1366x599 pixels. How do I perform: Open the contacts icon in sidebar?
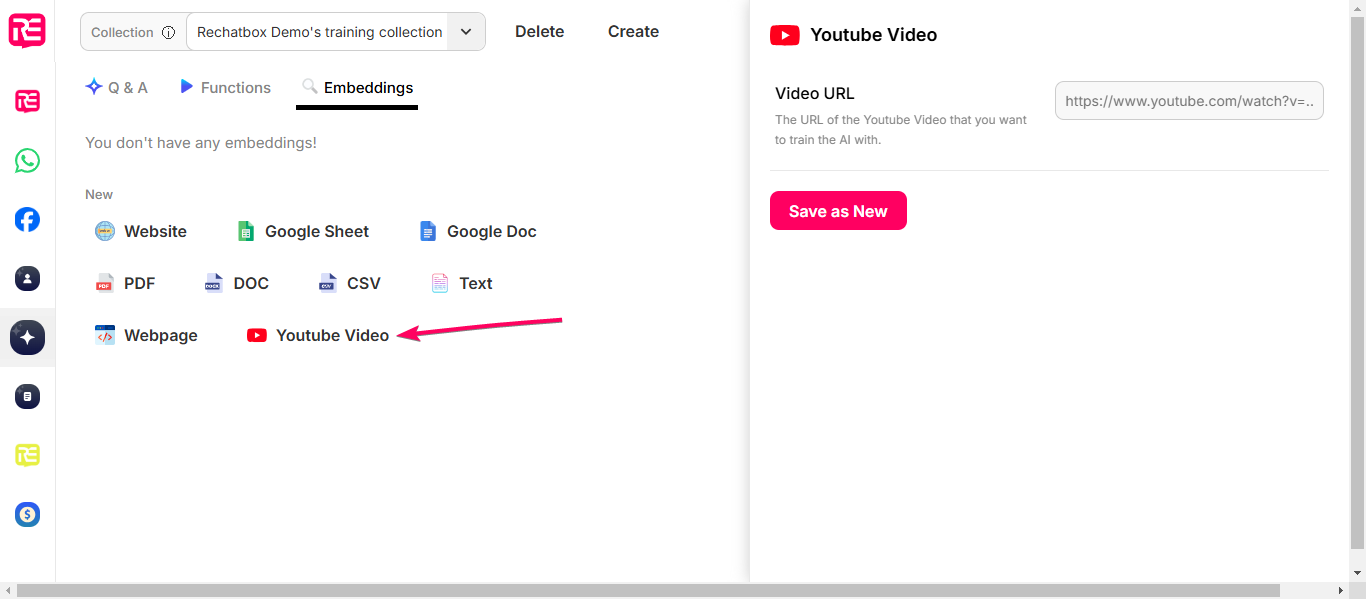pyautogui.click(x=27, y=279)
